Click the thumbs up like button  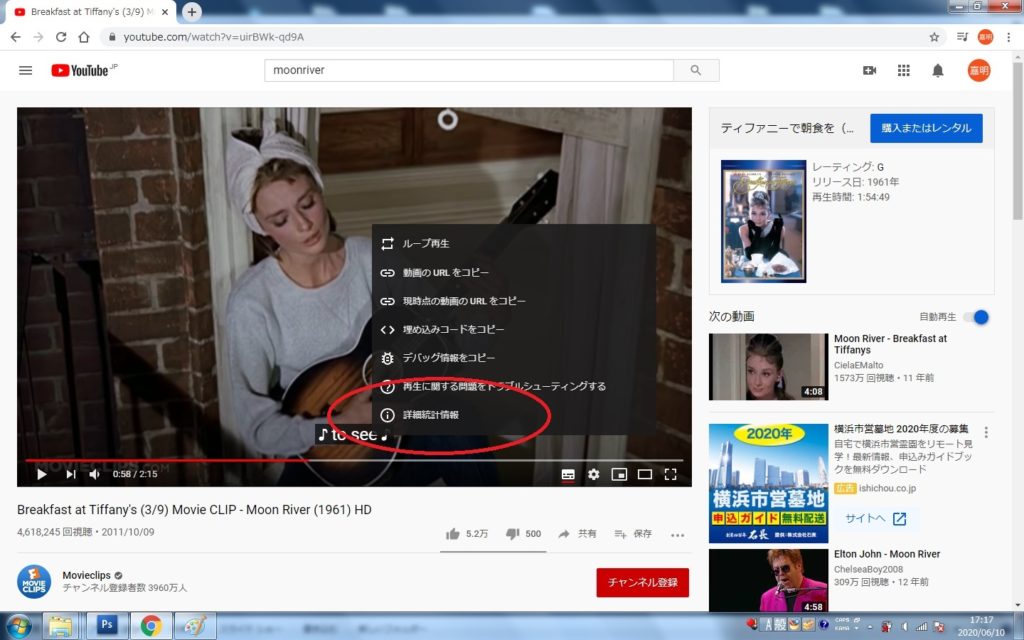click(453, 534)
